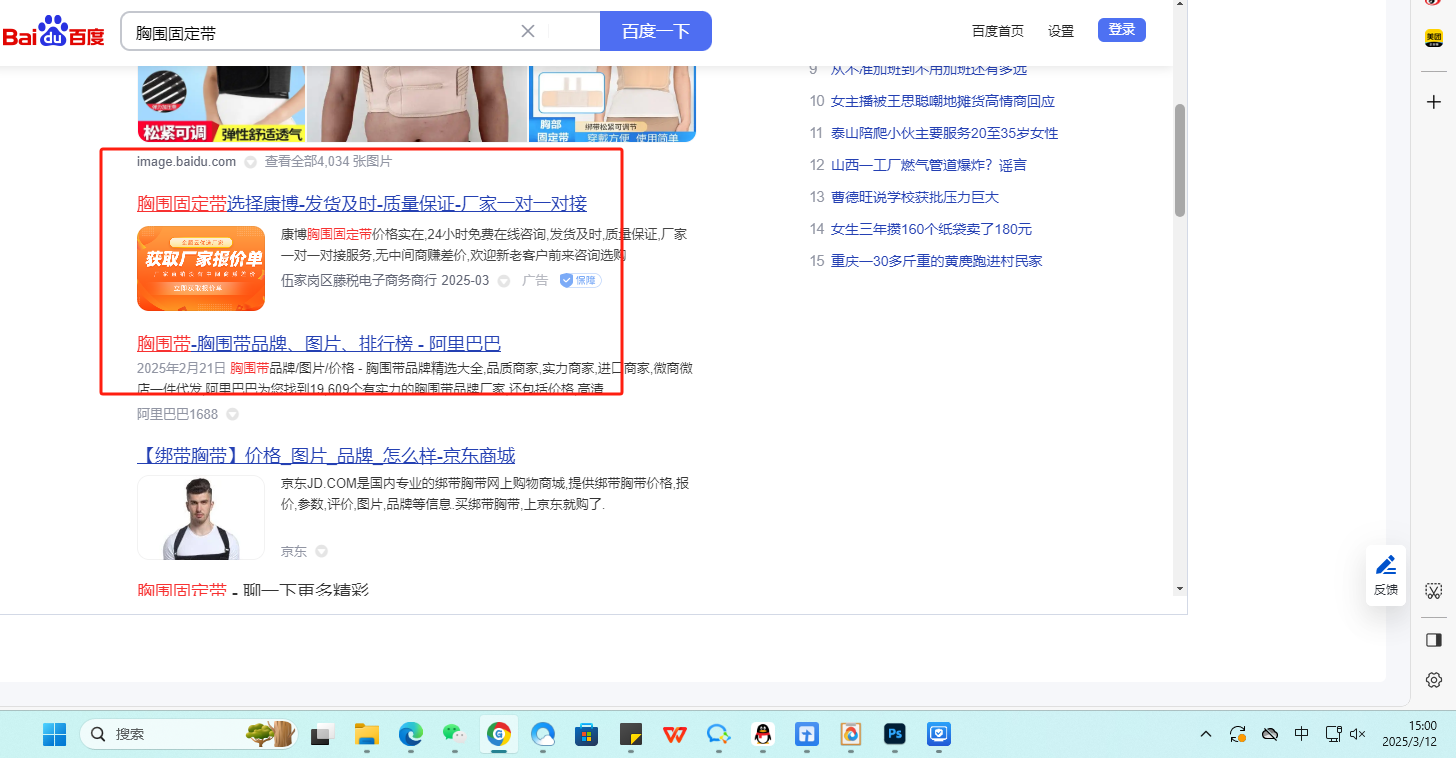
Task: Open Photoshop from the taskbar
Action: click(894, 734)
